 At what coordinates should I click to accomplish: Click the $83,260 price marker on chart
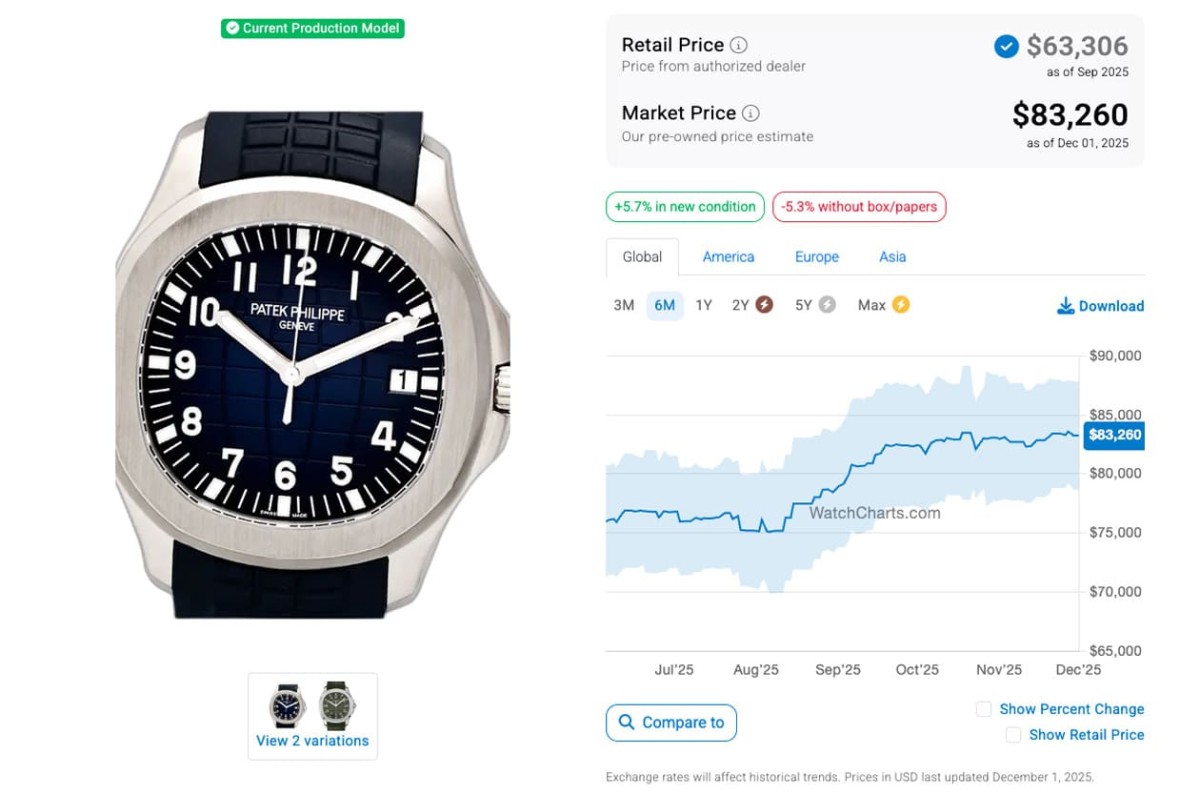[x=1114, y=435]
